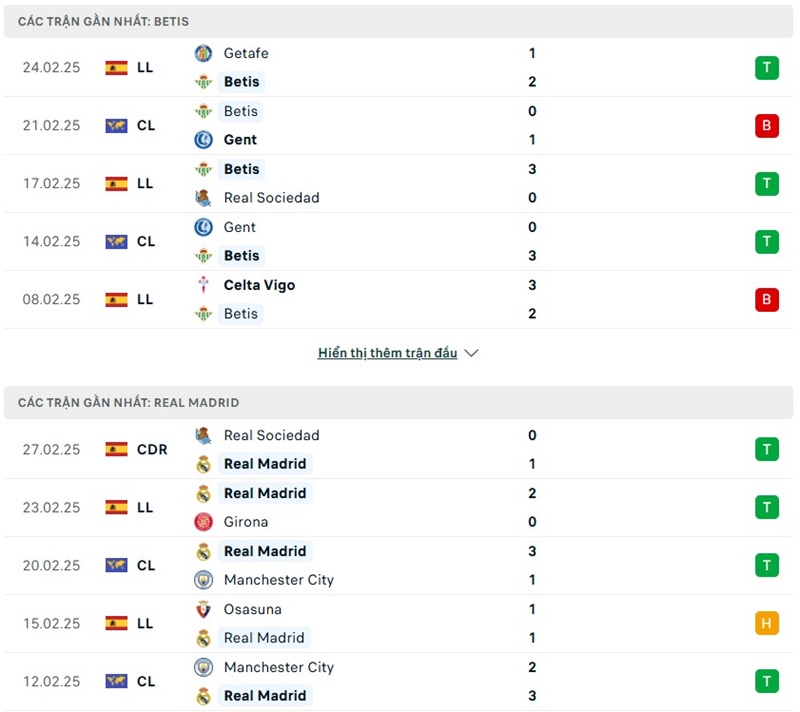Open the Celta Vigo team link
Viewport: 800px width, 712px height.
point(259,285)
